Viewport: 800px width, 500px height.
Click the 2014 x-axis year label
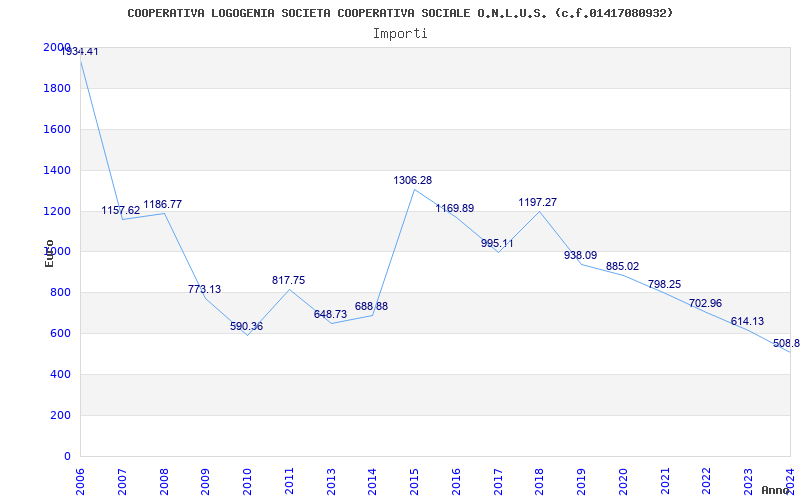373,481
